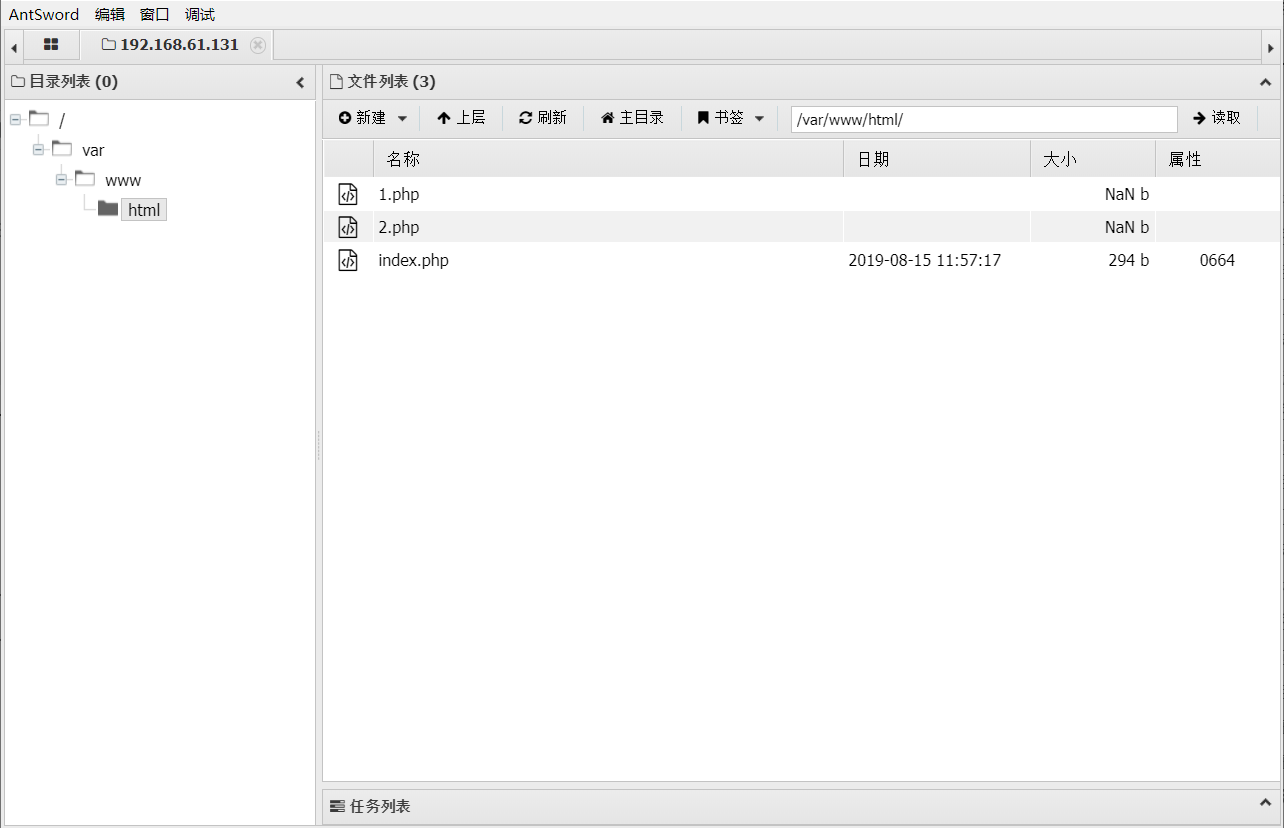Collapse the 目录列表 panel with the arrow
1284x828 pixels.
click(x=300, y=83)
